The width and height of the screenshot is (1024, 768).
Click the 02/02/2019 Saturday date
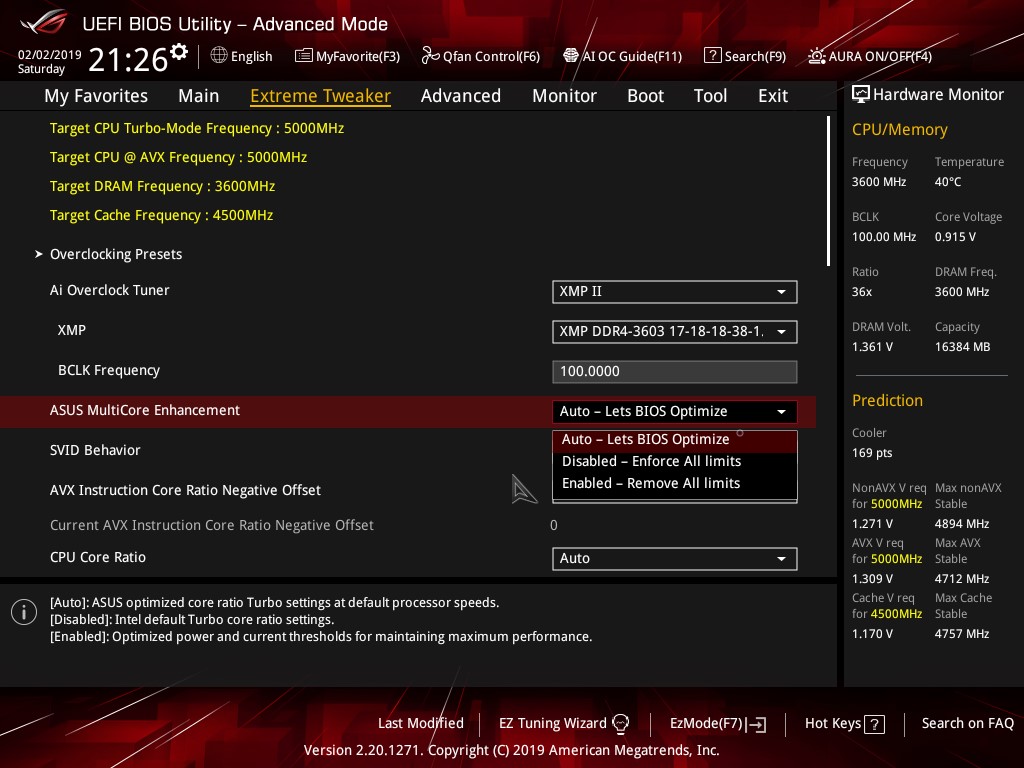coord(49,61)
